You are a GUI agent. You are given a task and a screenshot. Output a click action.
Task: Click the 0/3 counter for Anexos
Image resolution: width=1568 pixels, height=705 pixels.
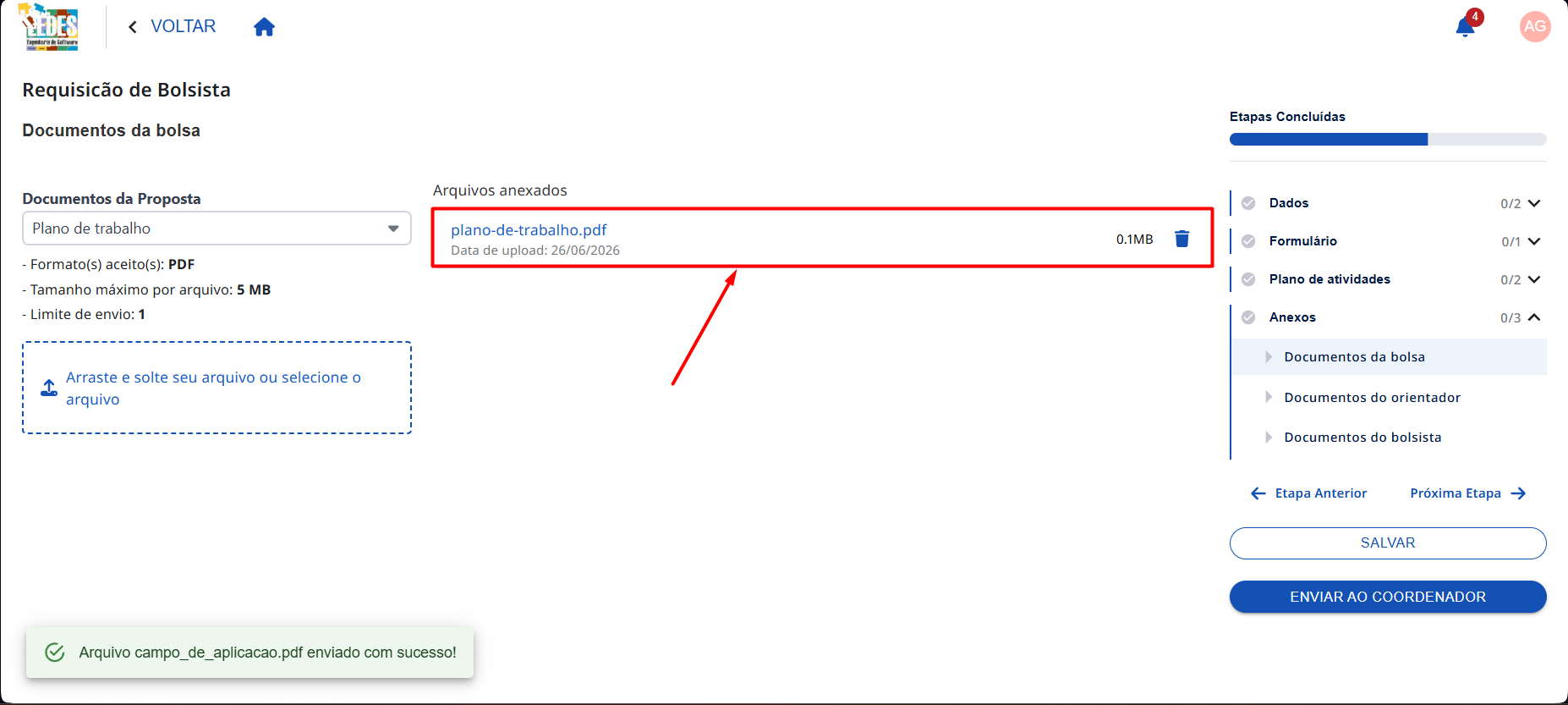[1510, 318]
